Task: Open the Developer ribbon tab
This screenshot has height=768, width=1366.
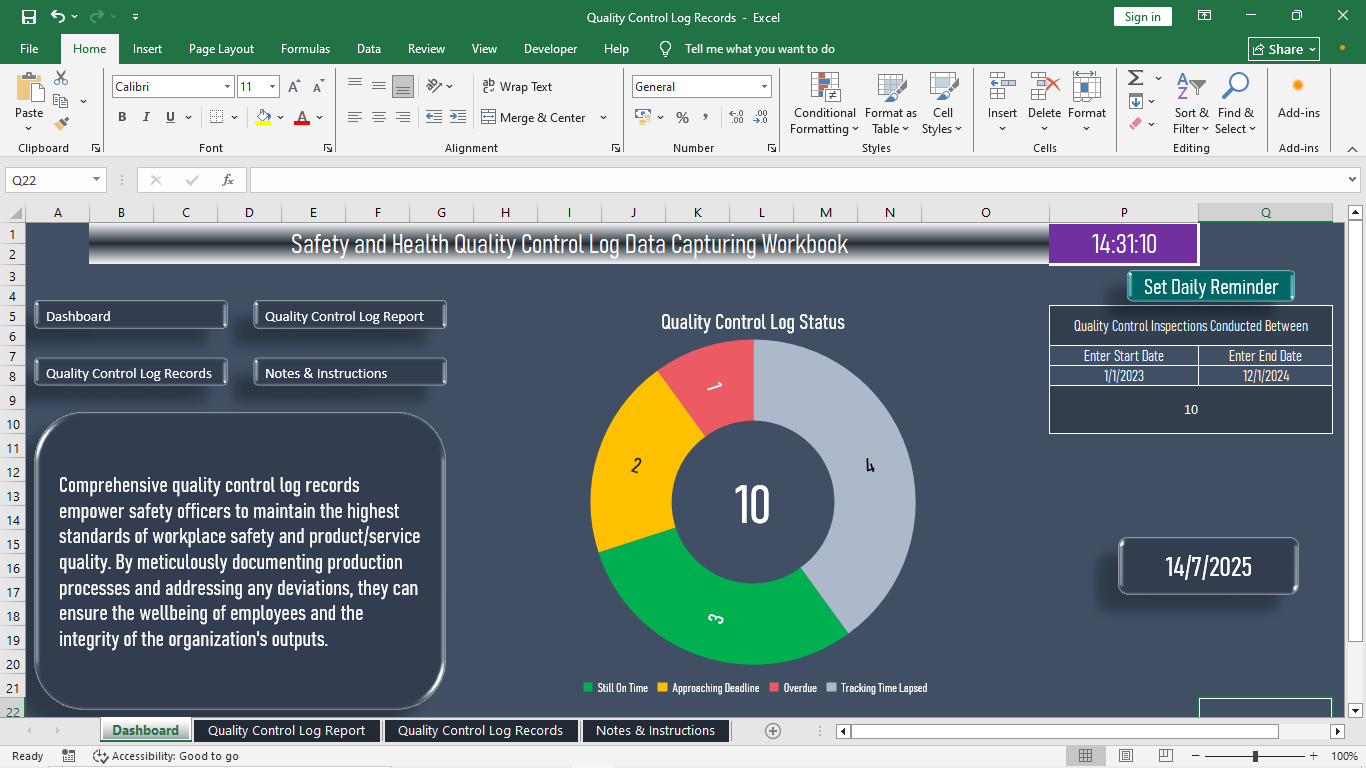Action: coord(550,48)
